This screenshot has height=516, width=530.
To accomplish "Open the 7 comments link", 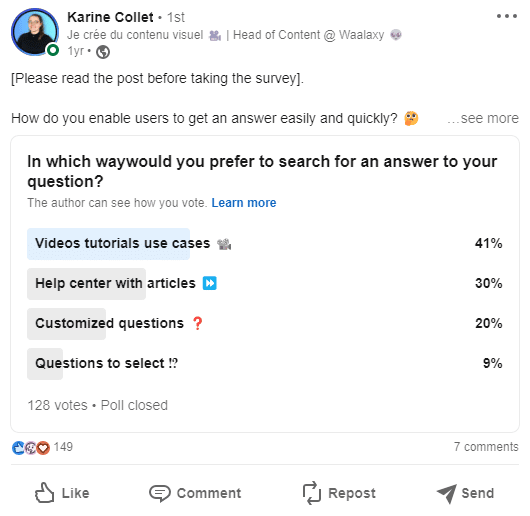I will point(486,447).
